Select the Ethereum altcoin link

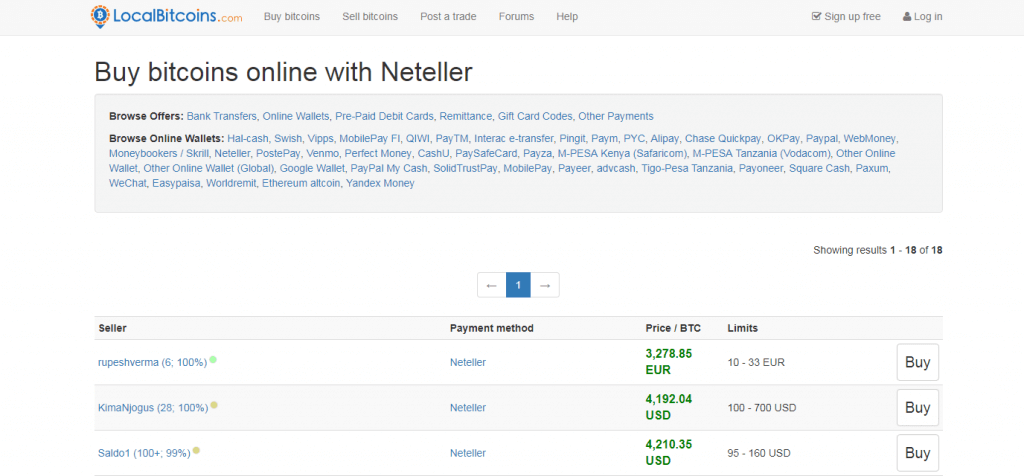[x=301, y=183]
